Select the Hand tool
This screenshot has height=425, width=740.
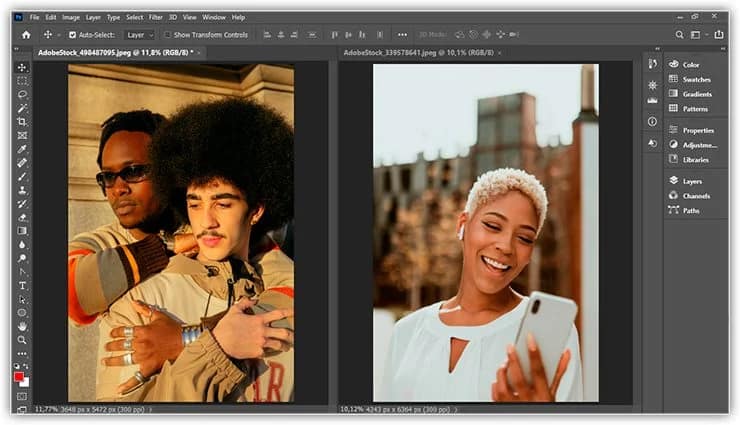click(22, 326)
